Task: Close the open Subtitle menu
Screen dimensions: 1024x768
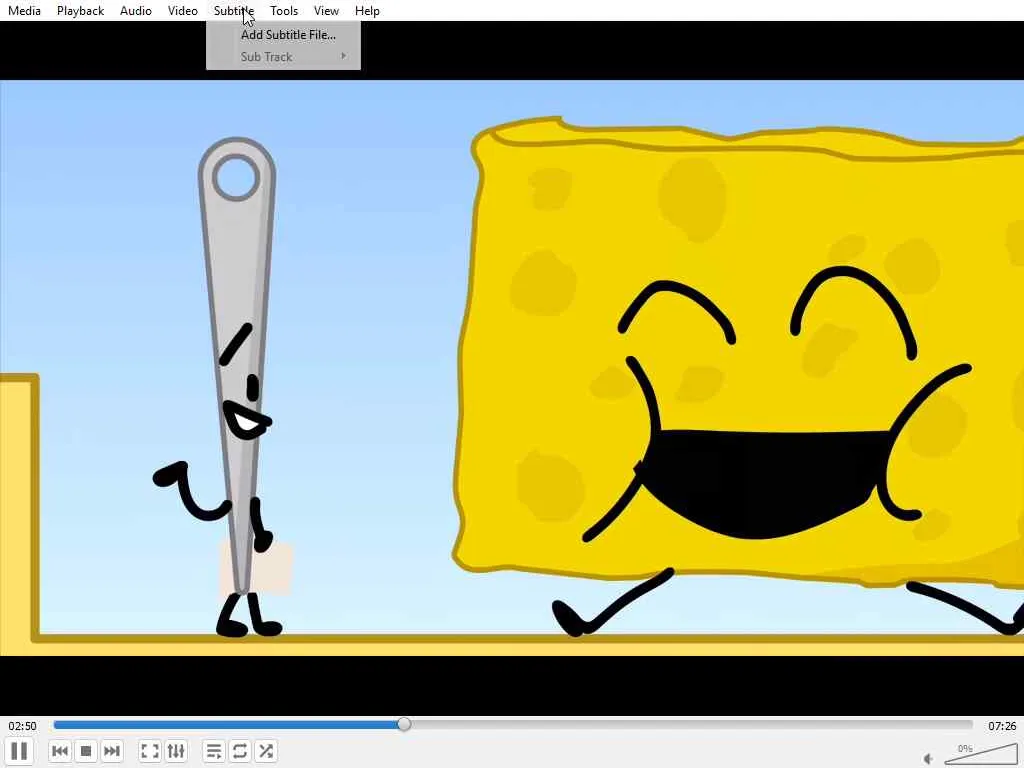Action: 234,10
